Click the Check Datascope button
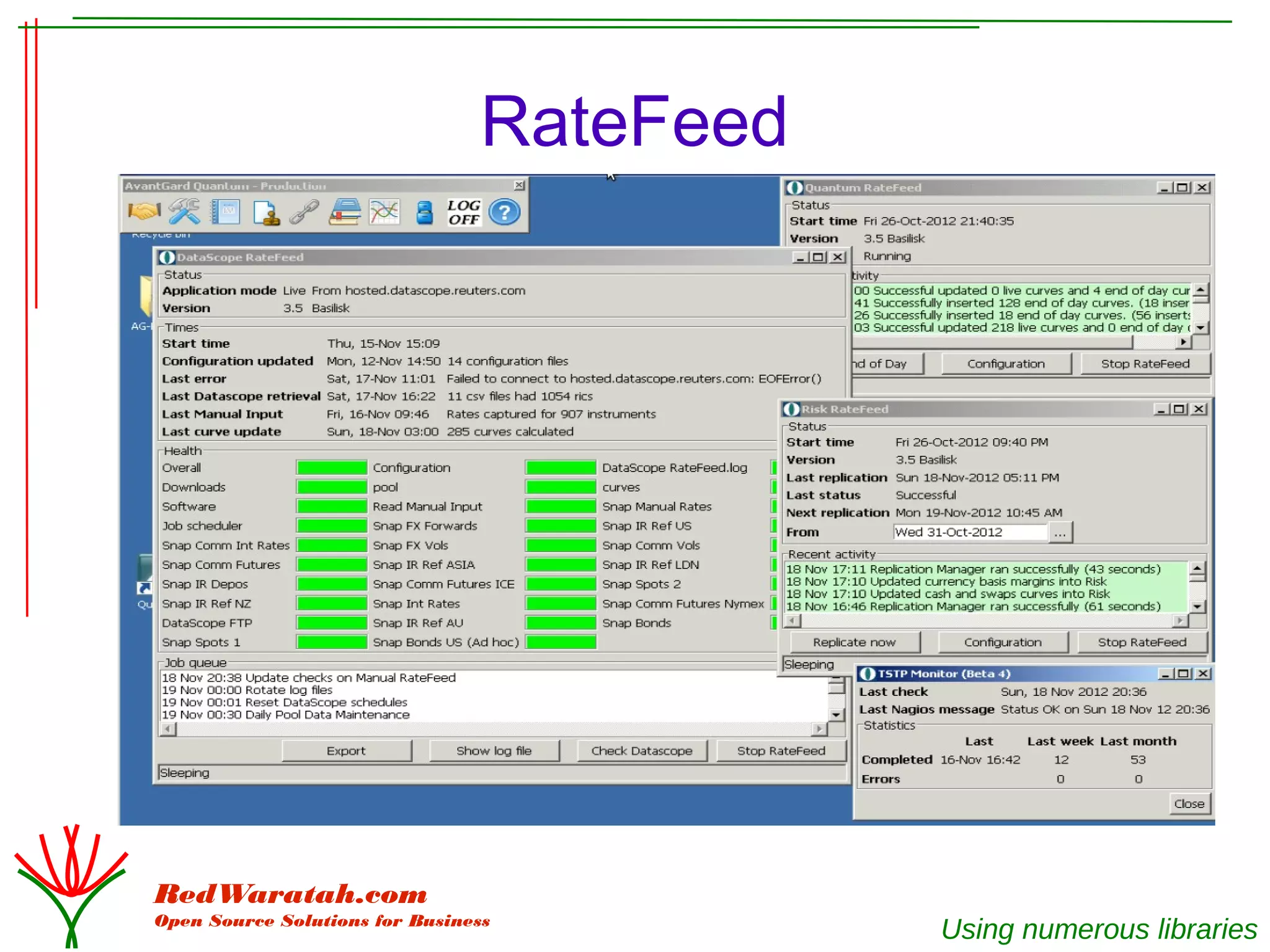Screen dimensions: 1270x952 pos(641,751)
